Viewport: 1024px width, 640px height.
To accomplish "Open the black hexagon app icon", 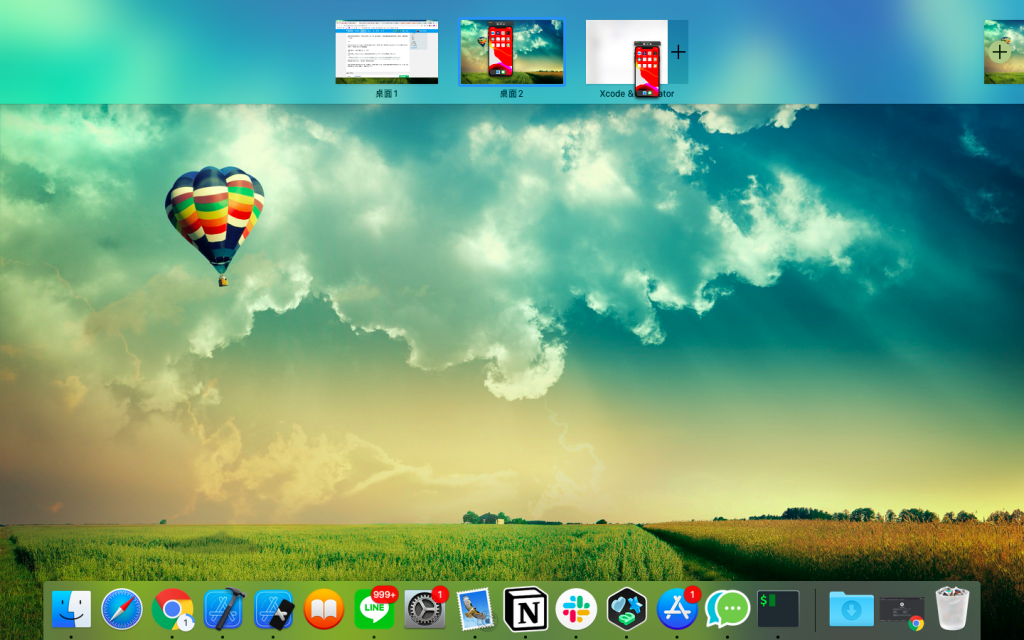I will (x=626, y=609).
